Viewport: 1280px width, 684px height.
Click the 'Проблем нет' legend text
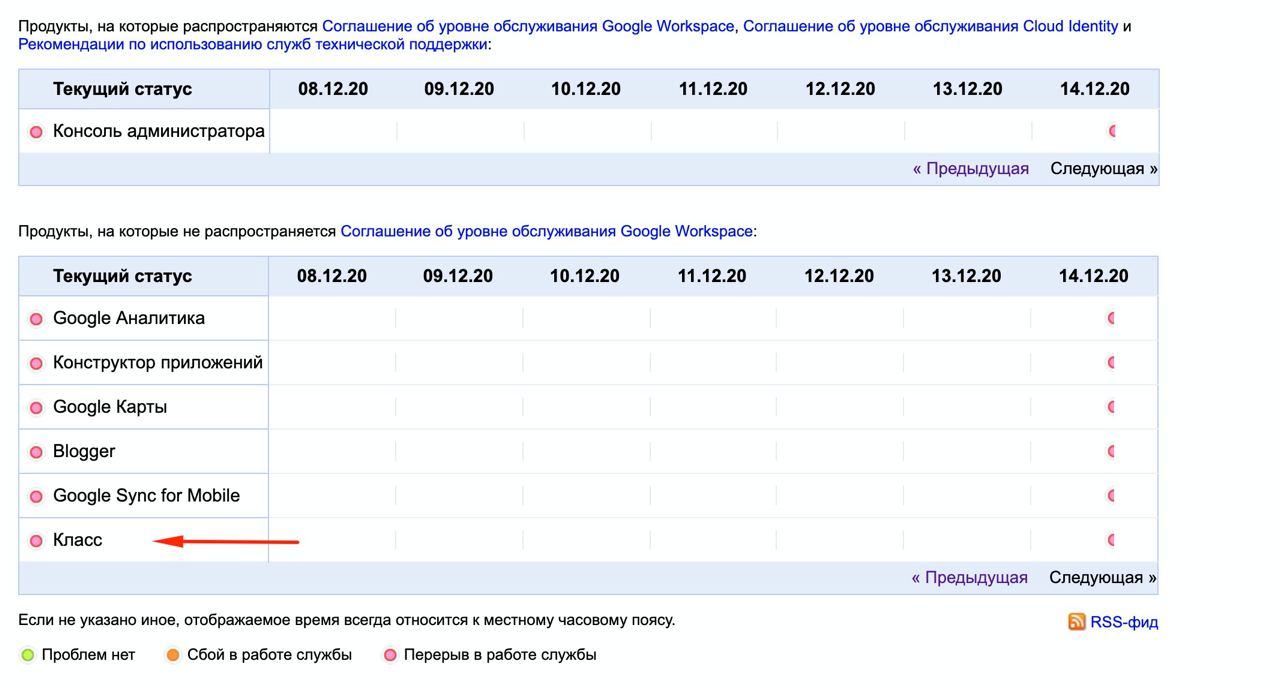point(88,656)
